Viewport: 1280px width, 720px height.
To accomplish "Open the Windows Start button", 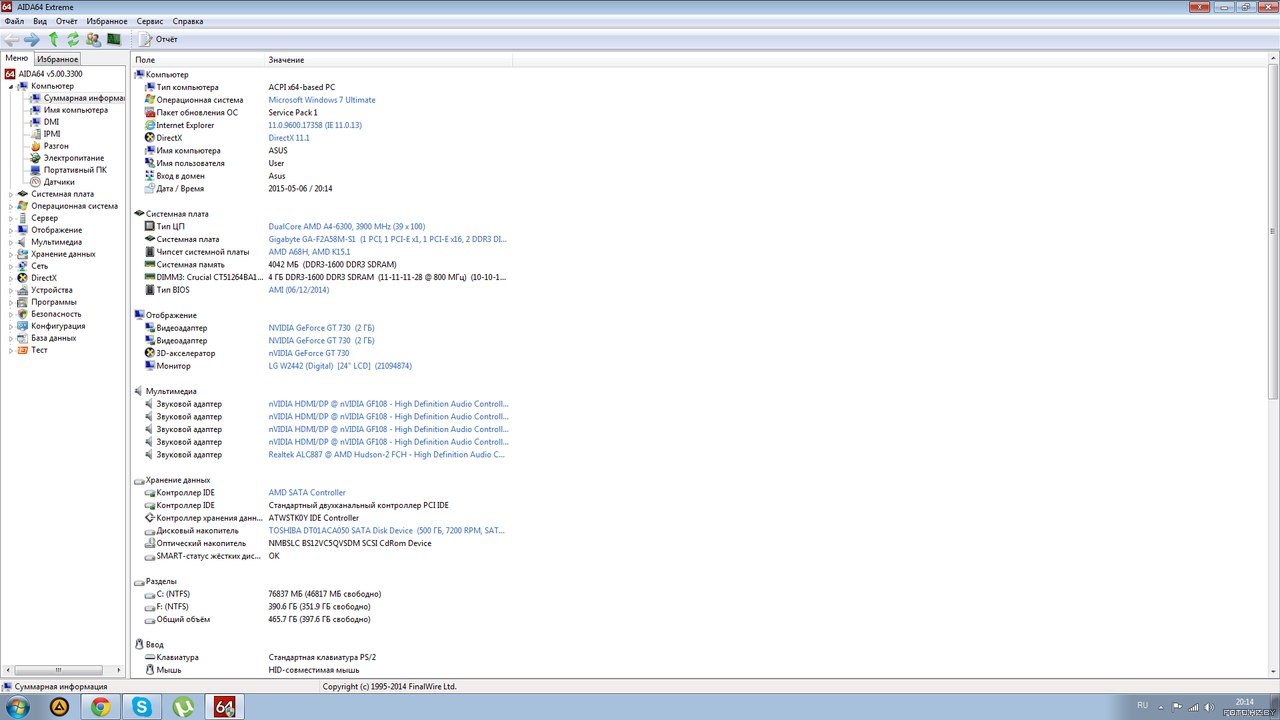I will (19, 707).
